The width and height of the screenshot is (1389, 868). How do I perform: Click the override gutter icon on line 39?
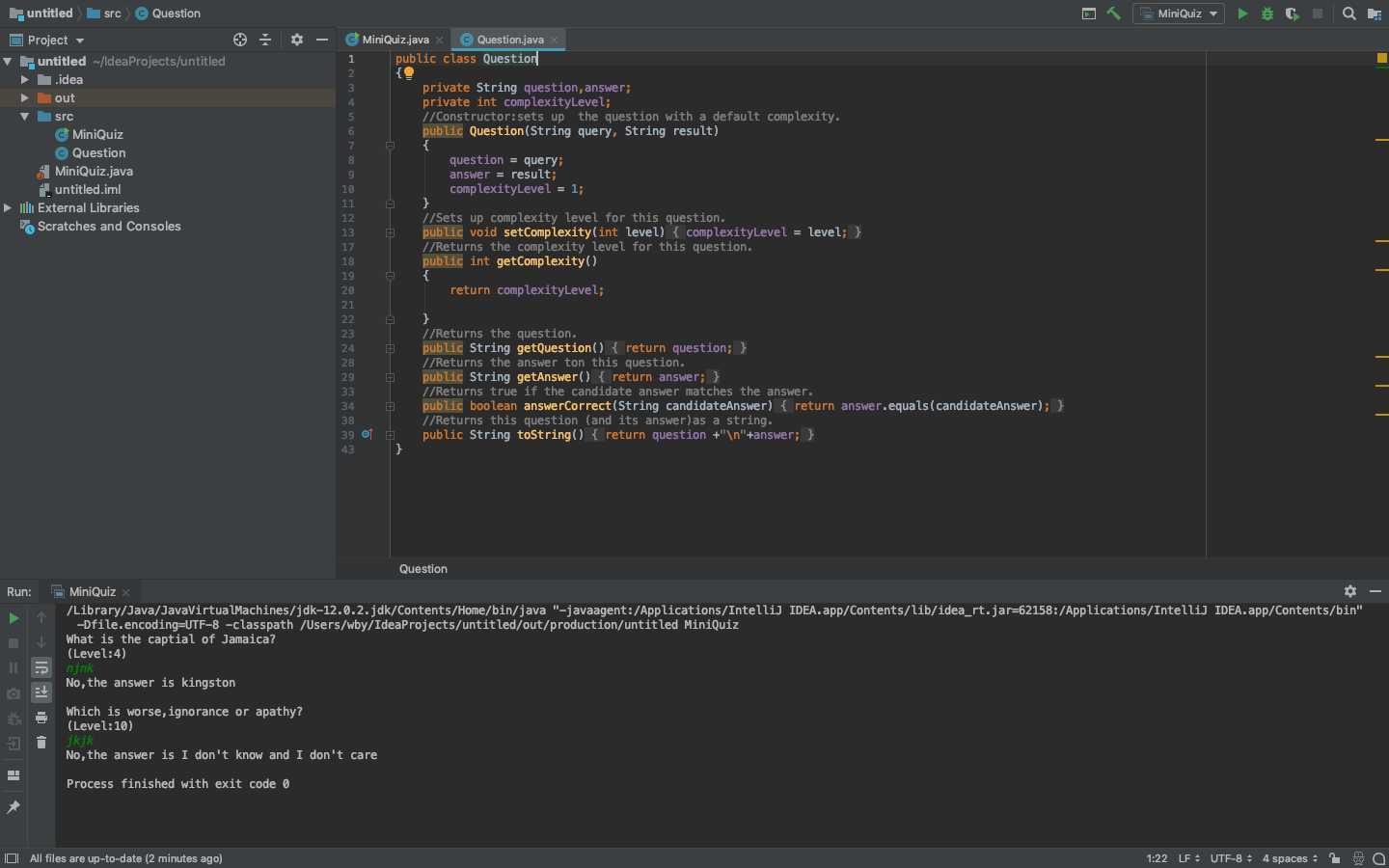367,435
